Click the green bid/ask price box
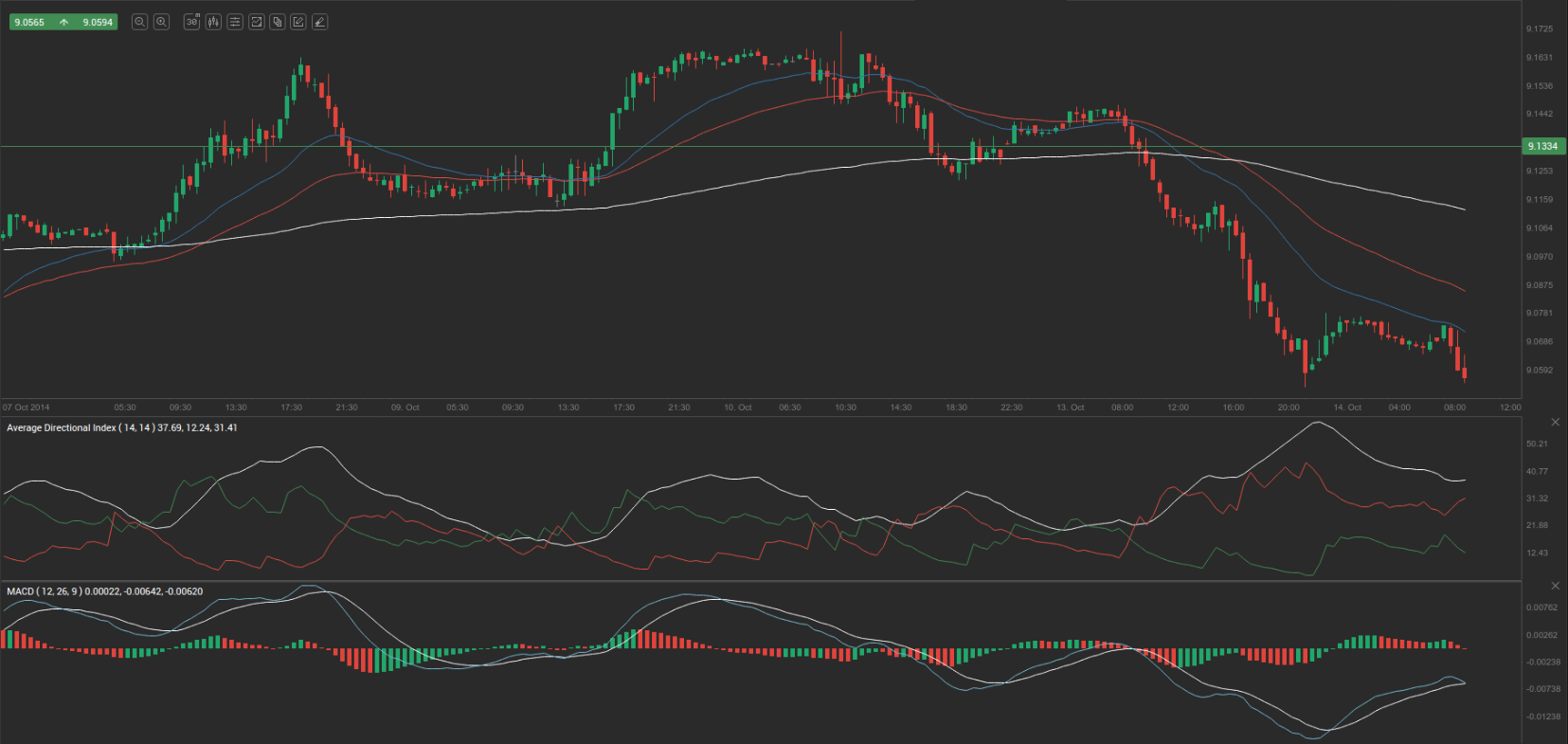The width and height of the screenshot is (1568, 744). [63, 22]
